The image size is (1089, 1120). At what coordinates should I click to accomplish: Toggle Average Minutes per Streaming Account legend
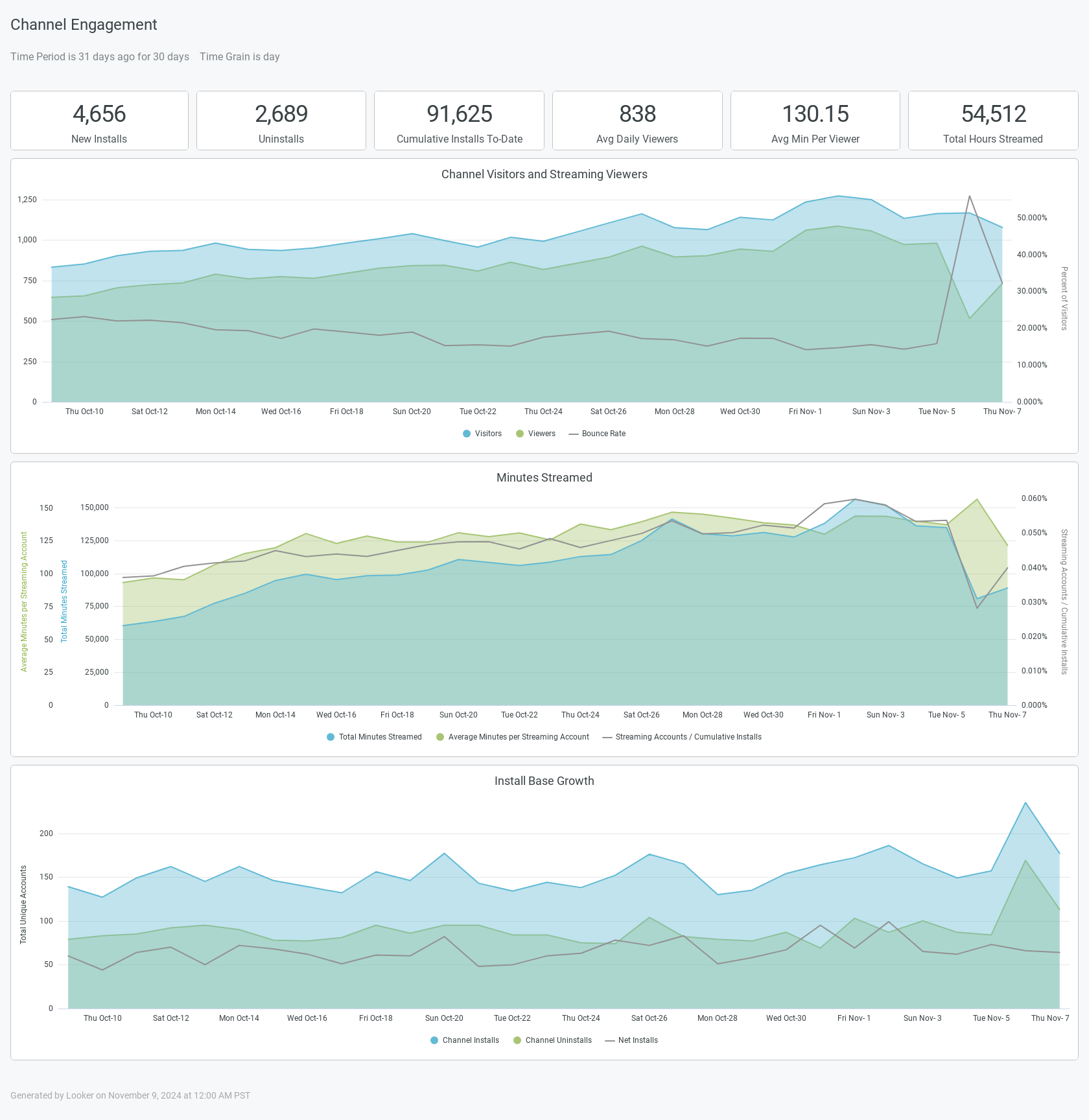513,737
